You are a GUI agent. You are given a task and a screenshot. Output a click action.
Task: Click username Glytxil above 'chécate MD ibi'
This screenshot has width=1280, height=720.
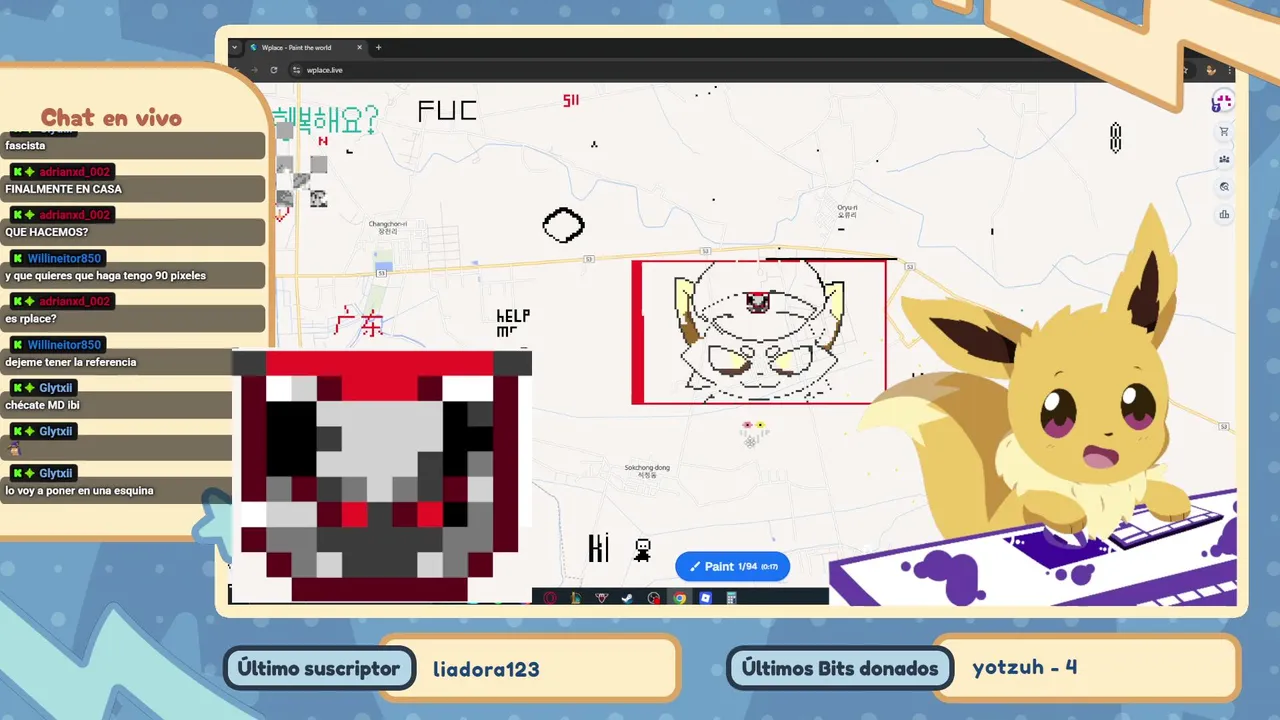(x=56, y=388)
